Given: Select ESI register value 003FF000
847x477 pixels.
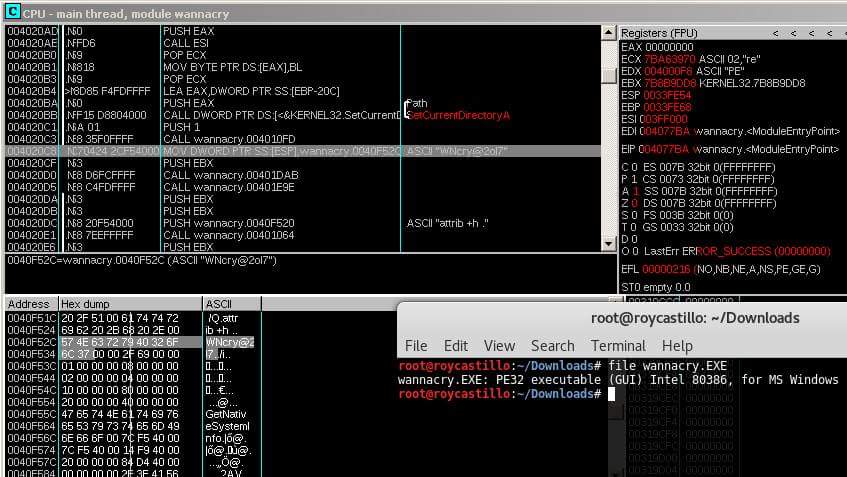Looking at the screenshot, I should click(663, 119).
